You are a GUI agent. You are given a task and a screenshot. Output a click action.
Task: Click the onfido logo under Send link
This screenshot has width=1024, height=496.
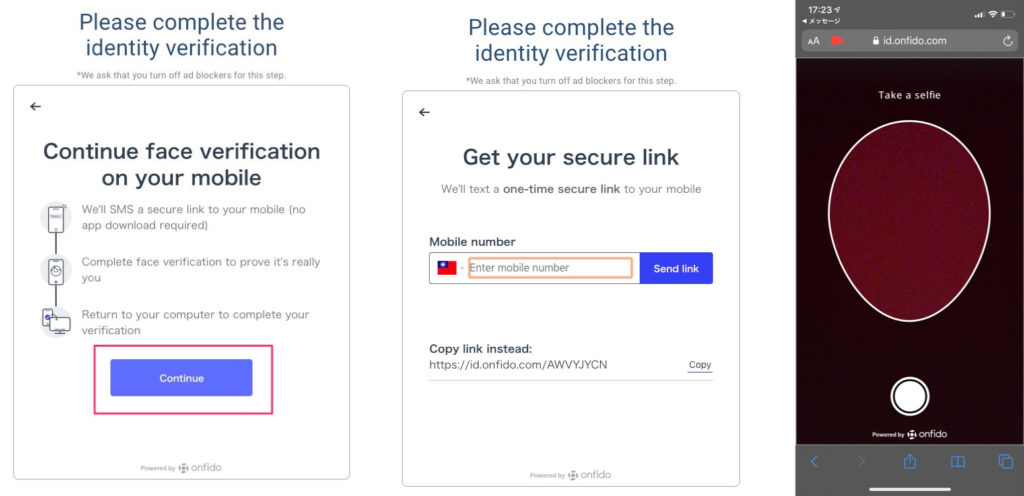pos(589,475)
